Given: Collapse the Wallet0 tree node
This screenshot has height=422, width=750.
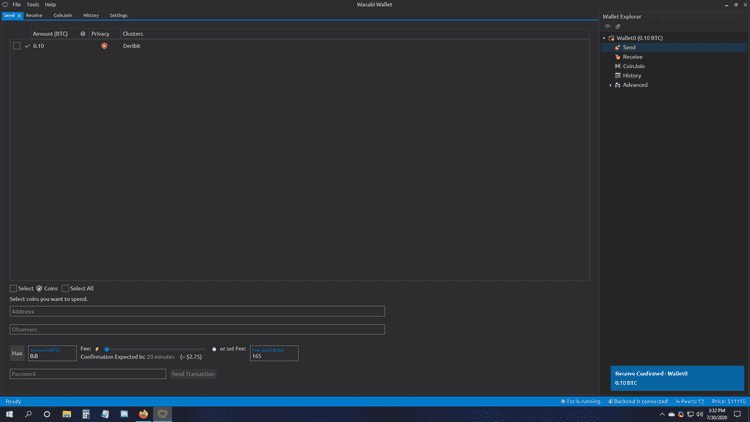Looking at the screenshot, I should tap(604, 38).
